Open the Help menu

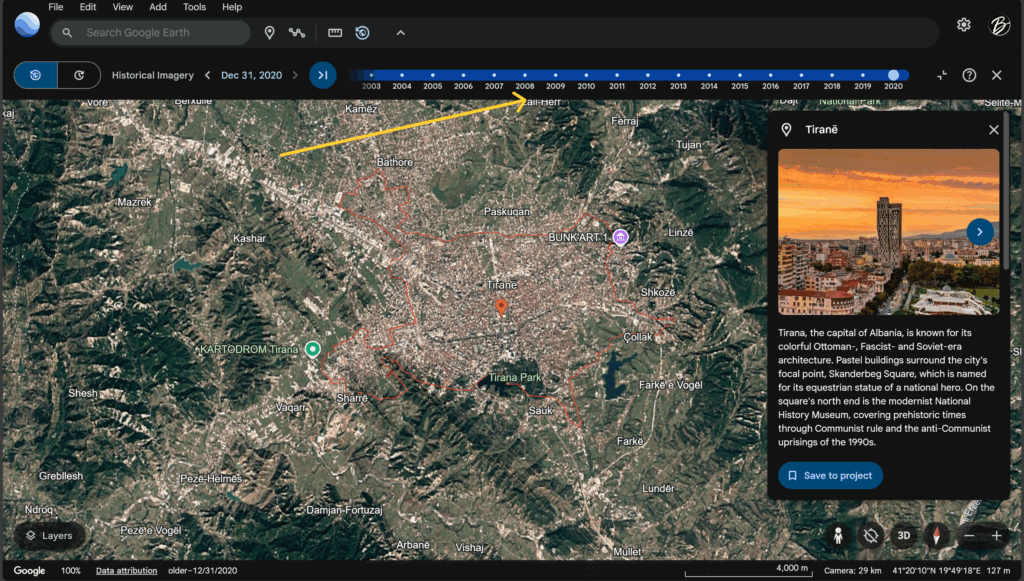(x=232, y=7)
